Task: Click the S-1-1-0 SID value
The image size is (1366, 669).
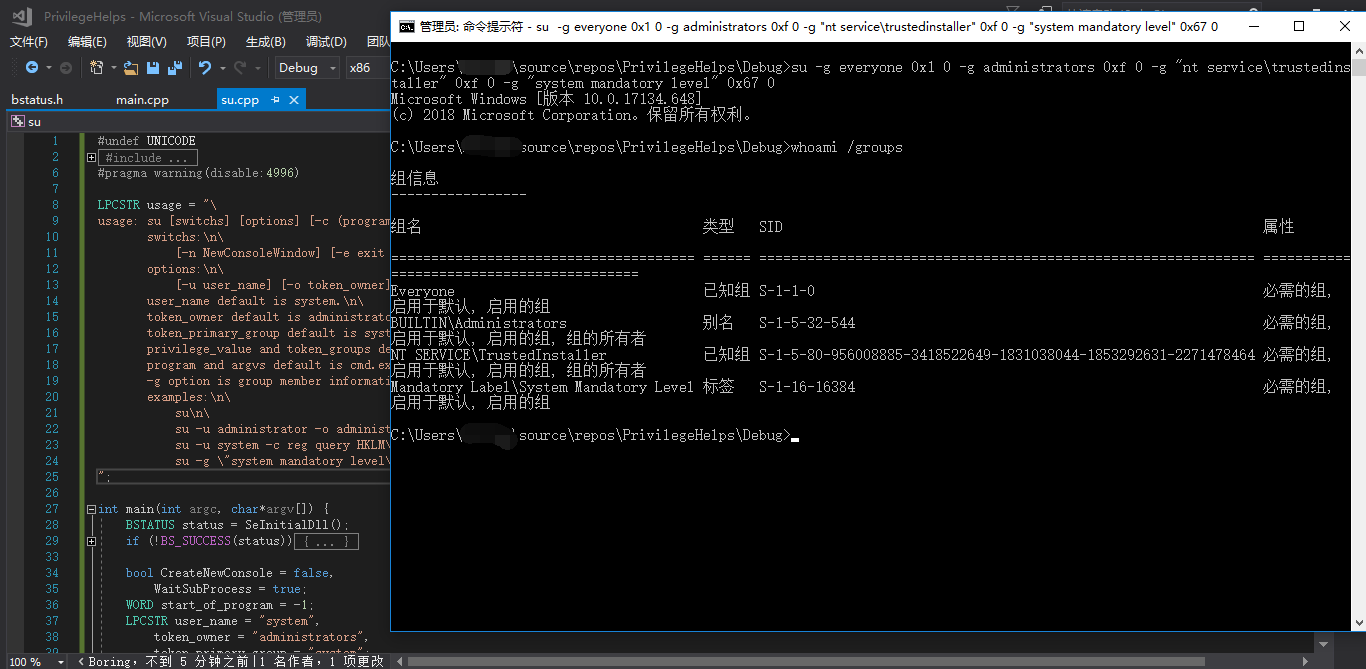Action: (x=787, y=292)
